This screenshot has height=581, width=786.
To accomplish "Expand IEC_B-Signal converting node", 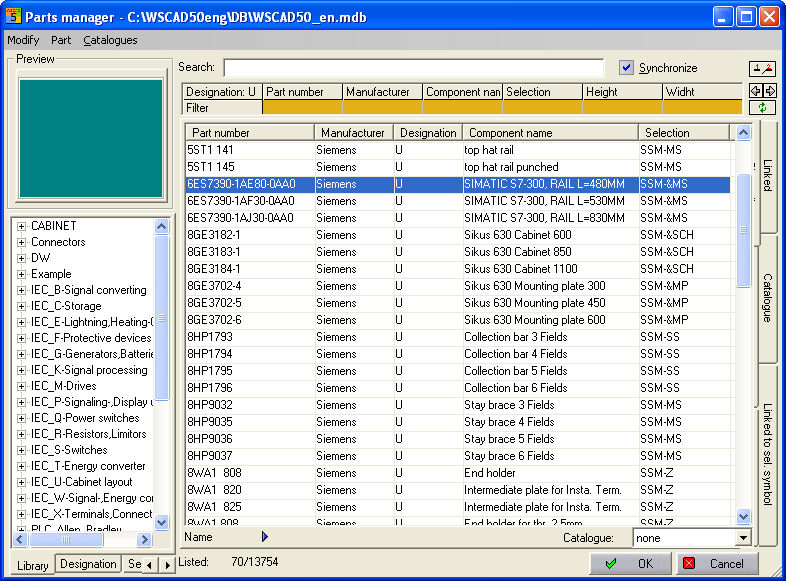I will click(x=21, y=290).
